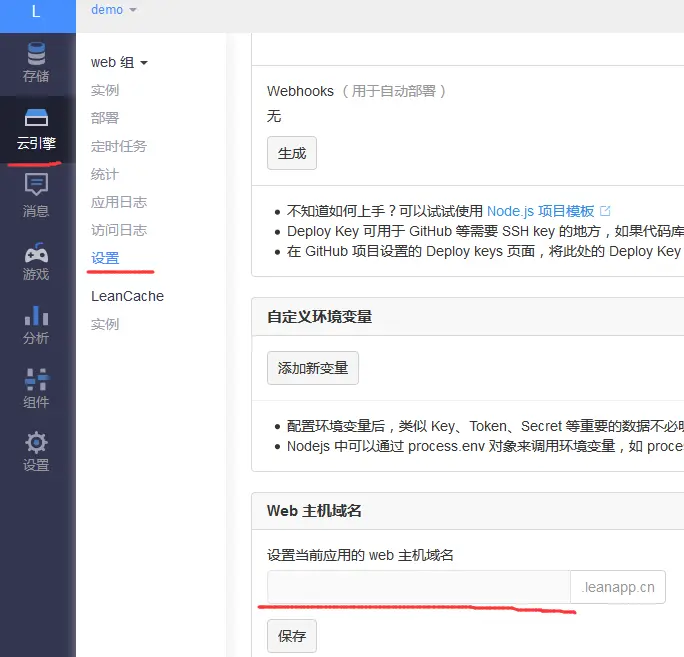Click the 添加新变量 button

[313, 368]
